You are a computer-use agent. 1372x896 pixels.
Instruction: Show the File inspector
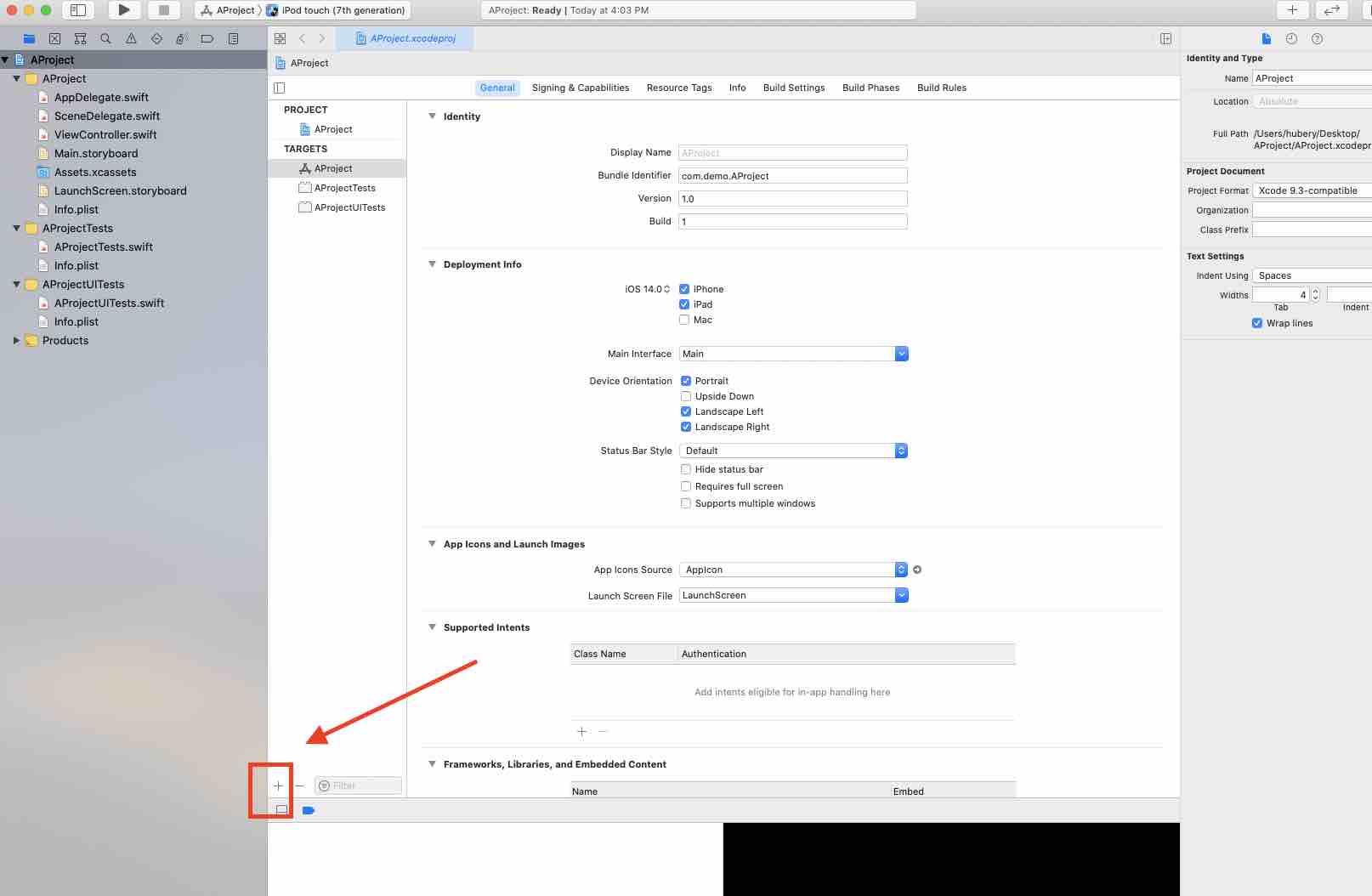1267,38
